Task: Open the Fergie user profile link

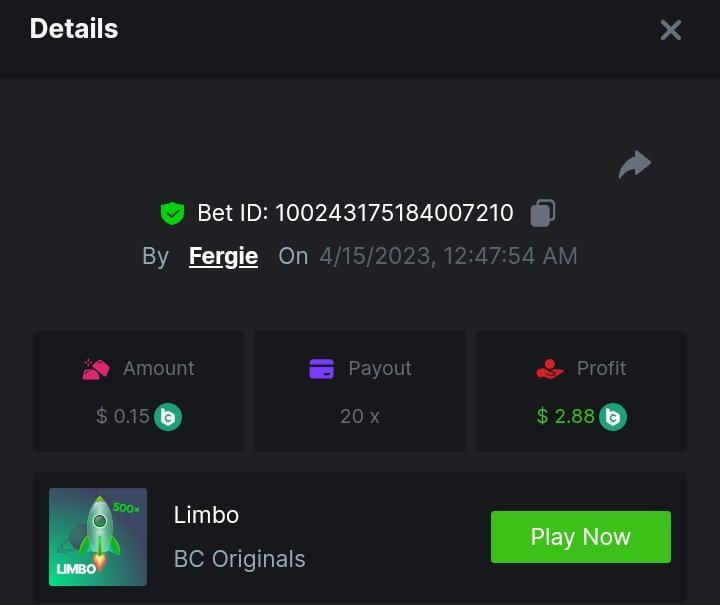Action: tap(223, 256)
